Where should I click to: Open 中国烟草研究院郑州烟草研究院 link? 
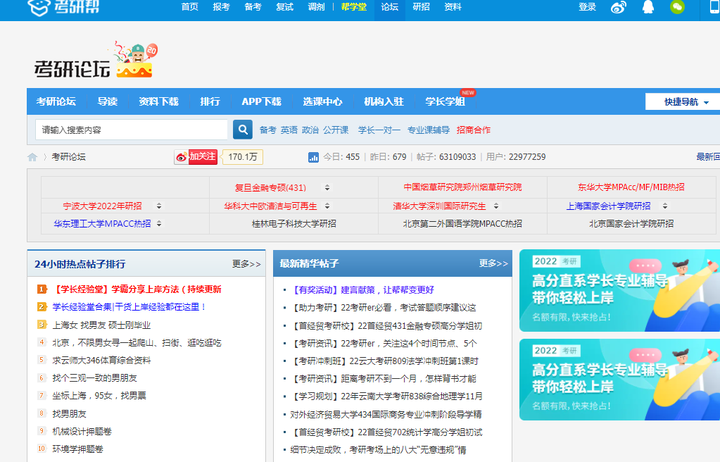click(x=462, y=187)
